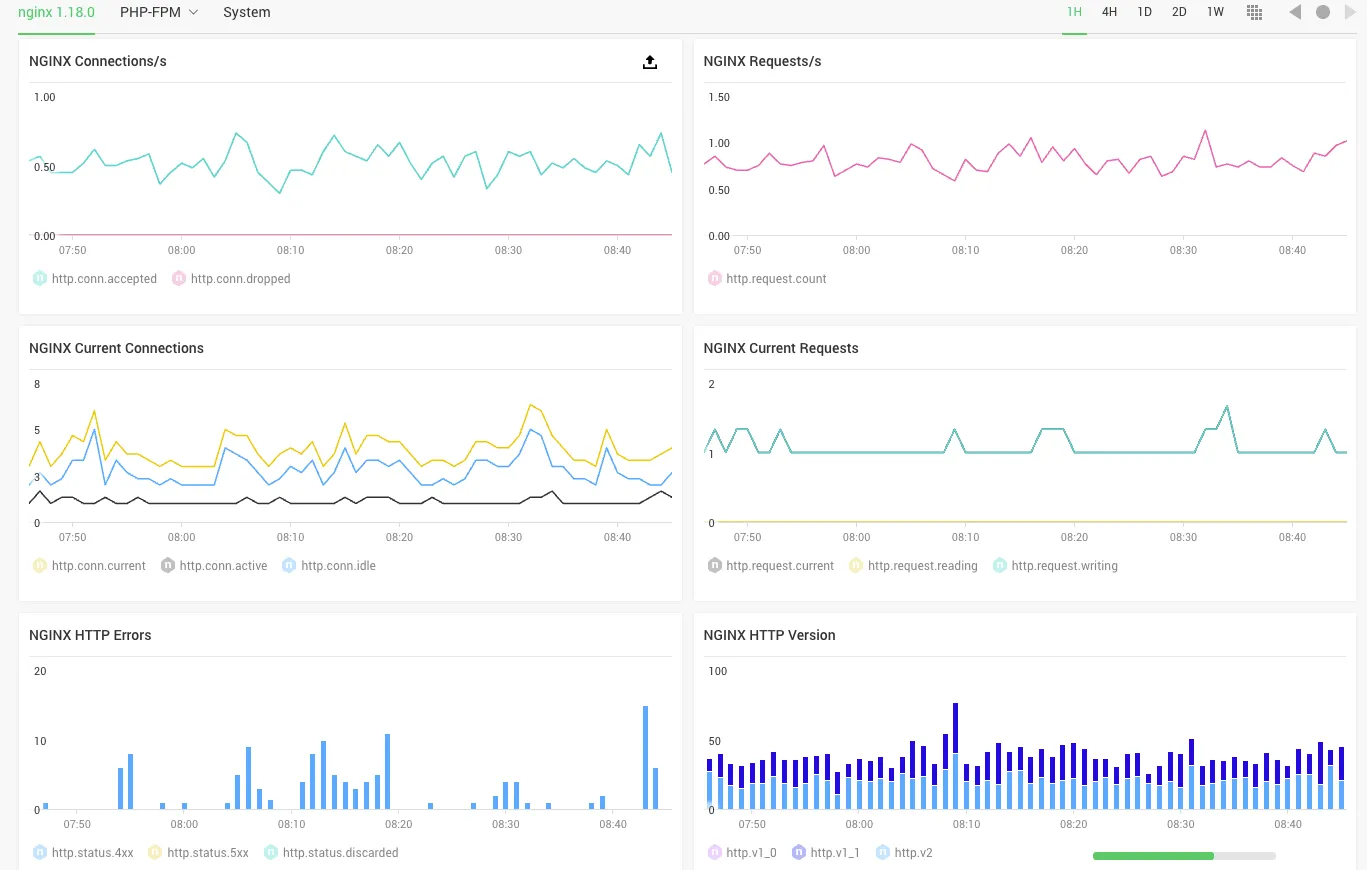The height and width of the screenshot is (870, 1367).
Task: Click the http.v2 legend icon
Action: pyautogui.click(x=885, y=852)
